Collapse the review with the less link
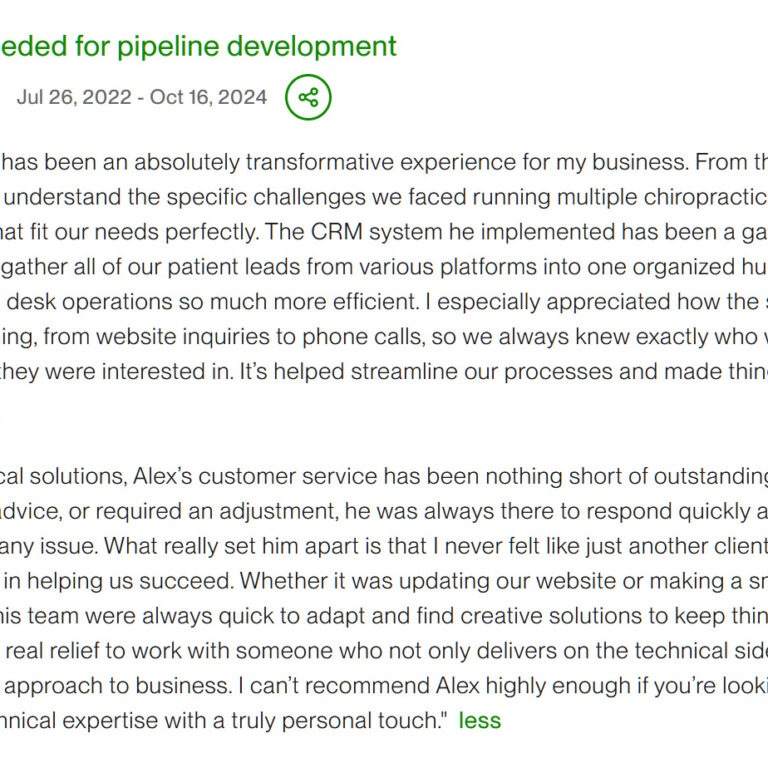Screen dimensions: 768x768 click(479, 720)
